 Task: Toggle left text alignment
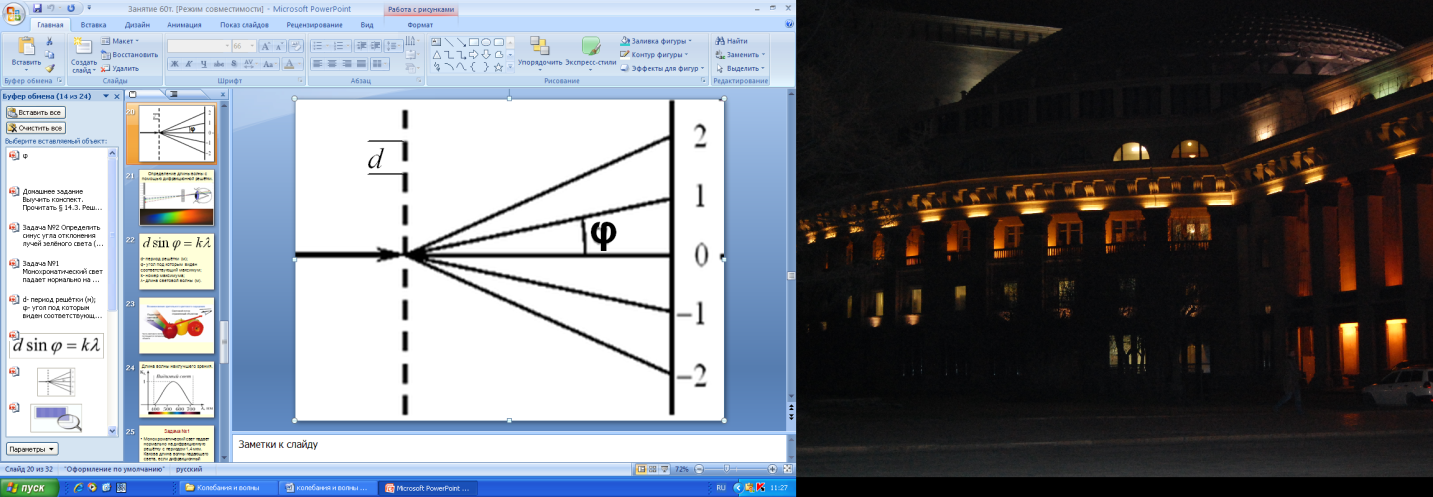pyautogui.click(x=317, y=64)
